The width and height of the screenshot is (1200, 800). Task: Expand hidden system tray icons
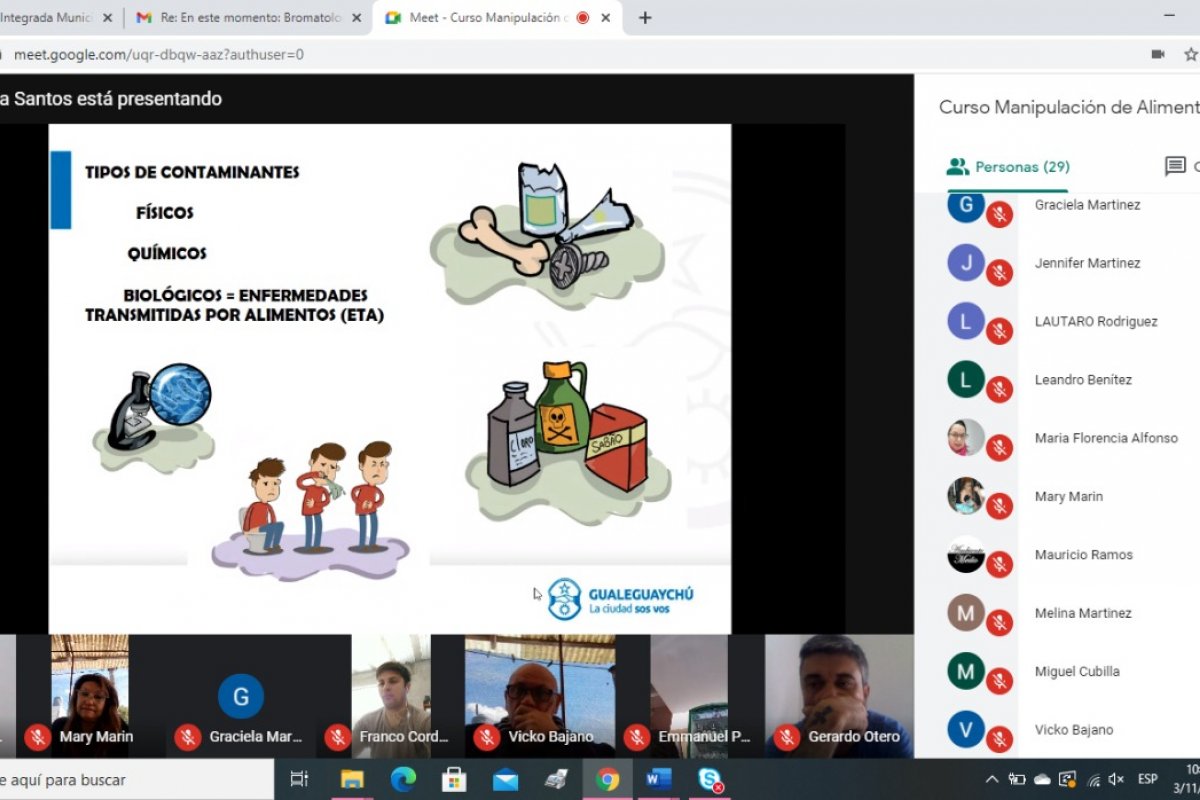point(991,780)
